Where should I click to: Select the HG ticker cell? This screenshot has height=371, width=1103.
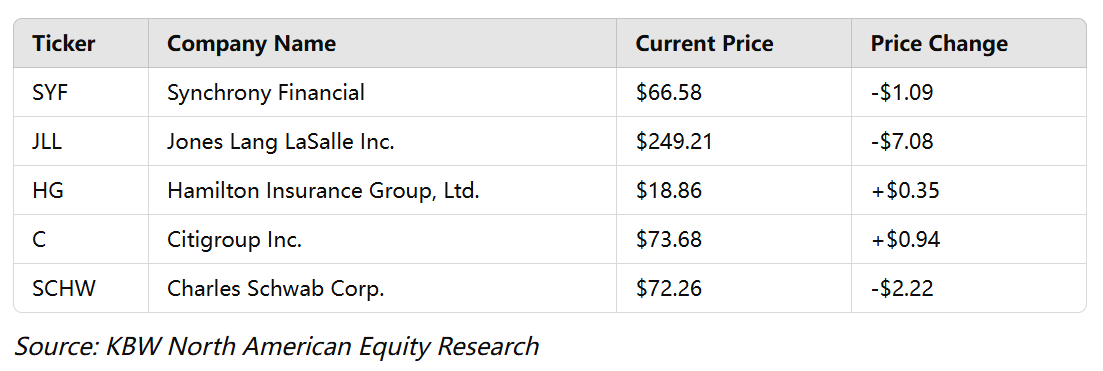[x=81, y=190]
